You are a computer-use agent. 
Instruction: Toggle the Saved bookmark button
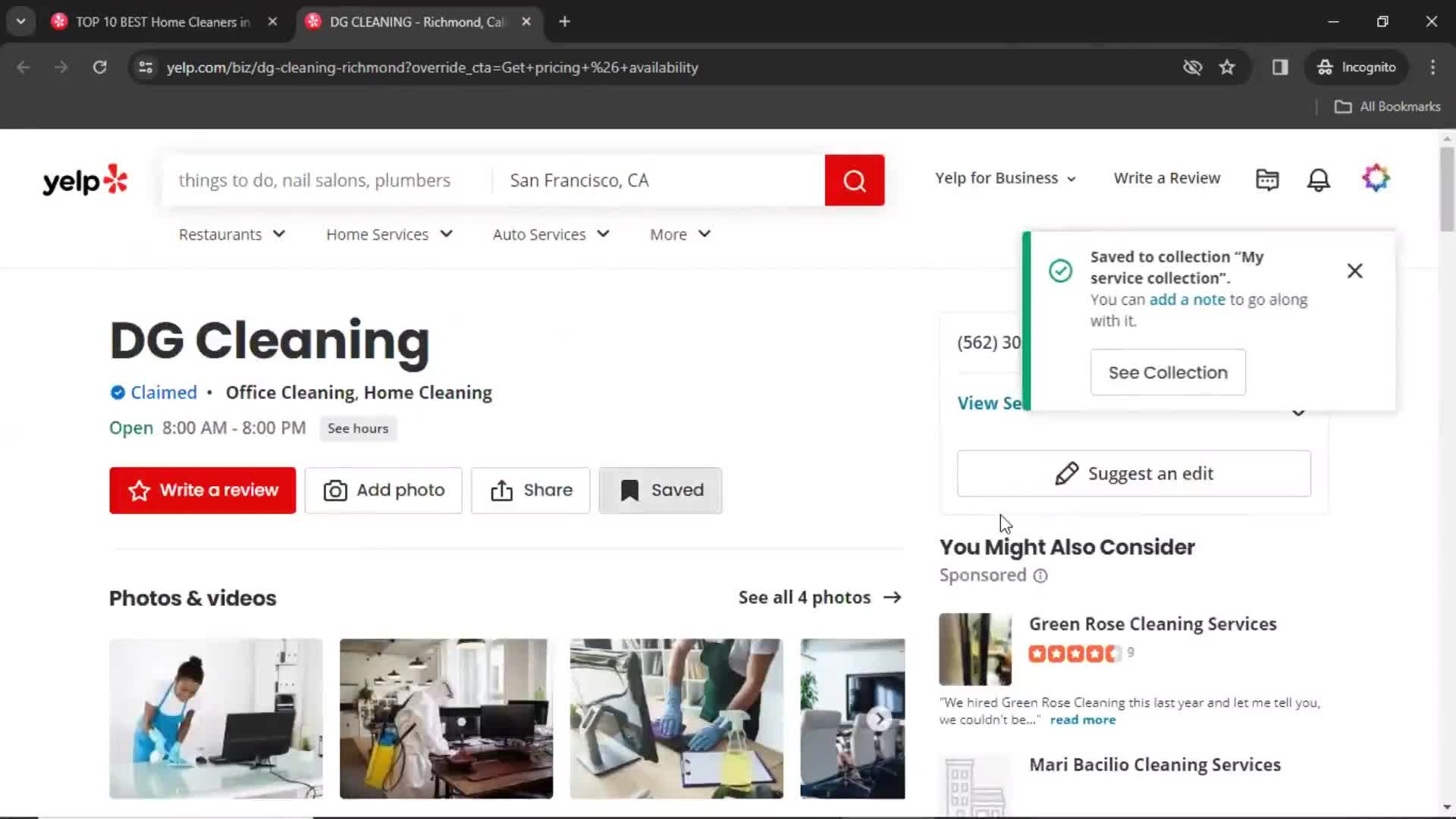coord(661,491)
